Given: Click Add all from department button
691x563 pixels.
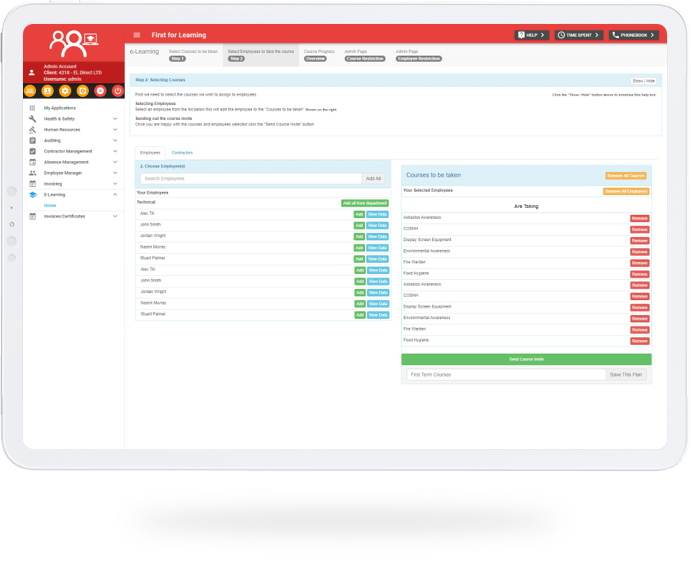Looking at the screenshot, I should point(364,202).
